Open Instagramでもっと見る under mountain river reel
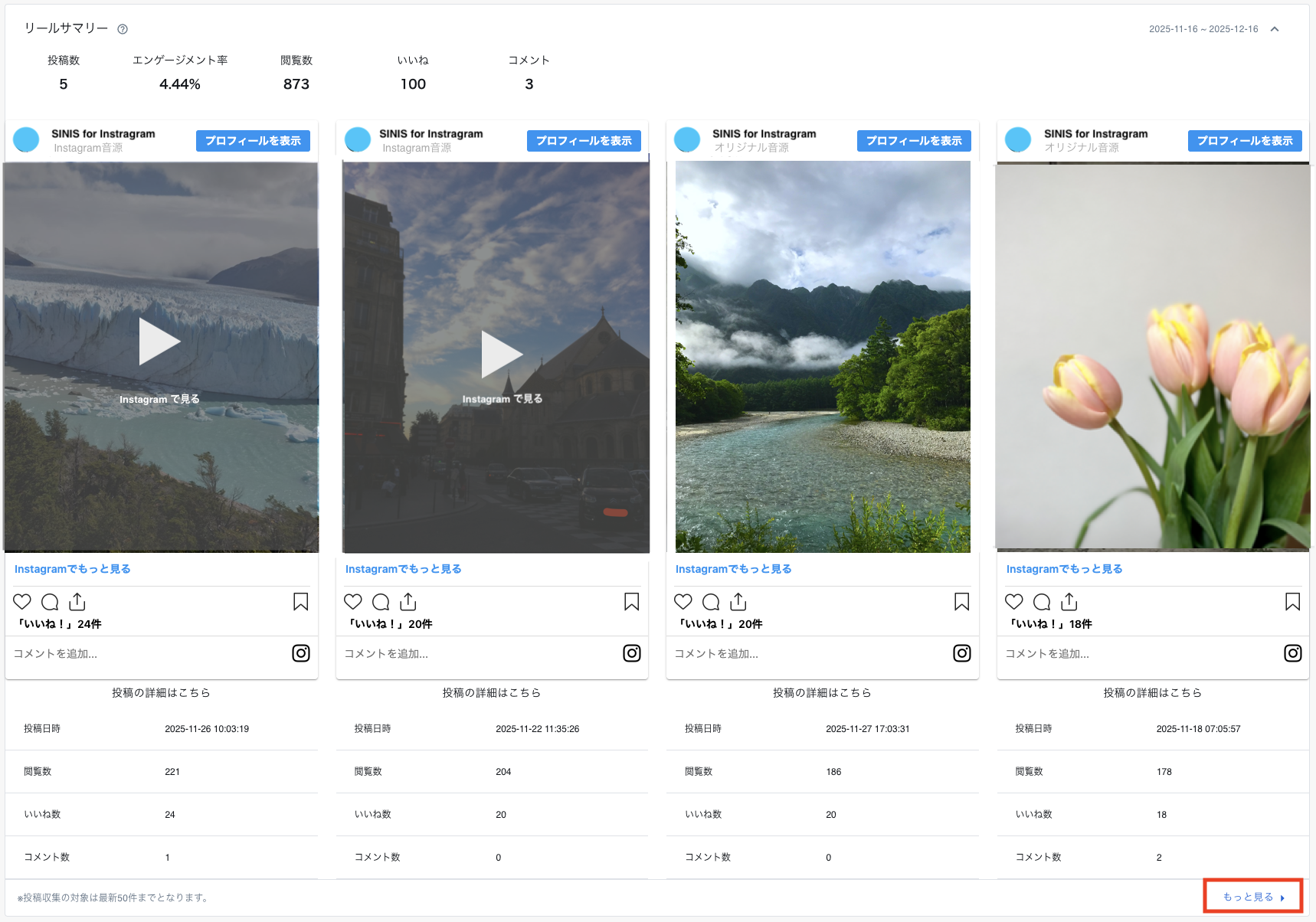The height and width of the screenshot is (922, 1316). pyautogui.click(x=733, y=569)
